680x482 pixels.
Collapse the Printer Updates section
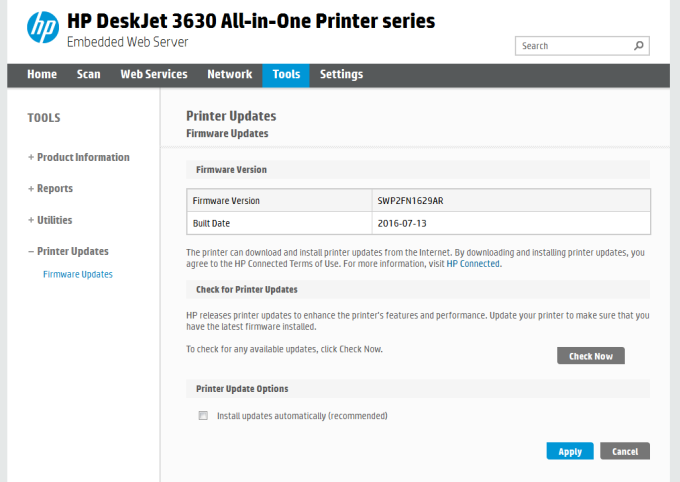coord(69,252)
